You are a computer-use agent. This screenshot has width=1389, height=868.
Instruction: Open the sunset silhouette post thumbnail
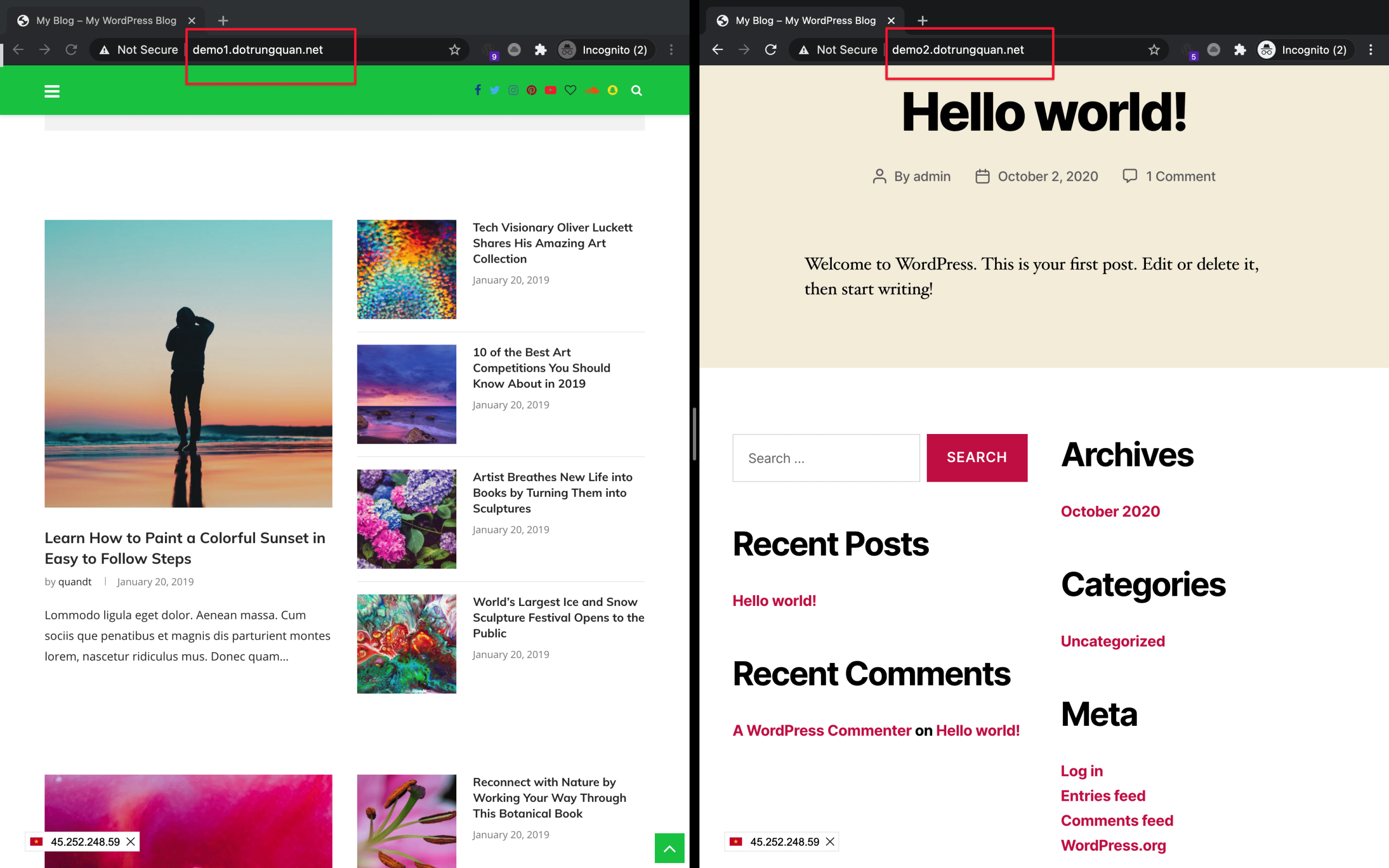188,363
